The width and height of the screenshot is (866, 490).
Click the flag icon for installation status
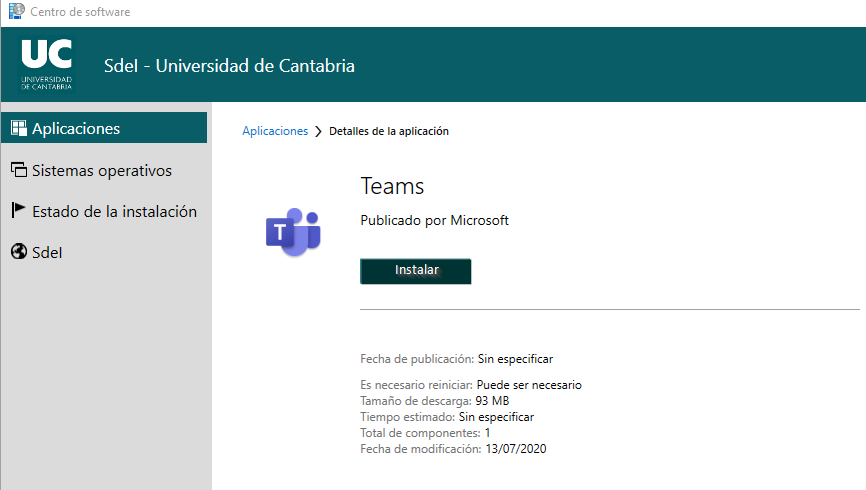pos(18,210)
